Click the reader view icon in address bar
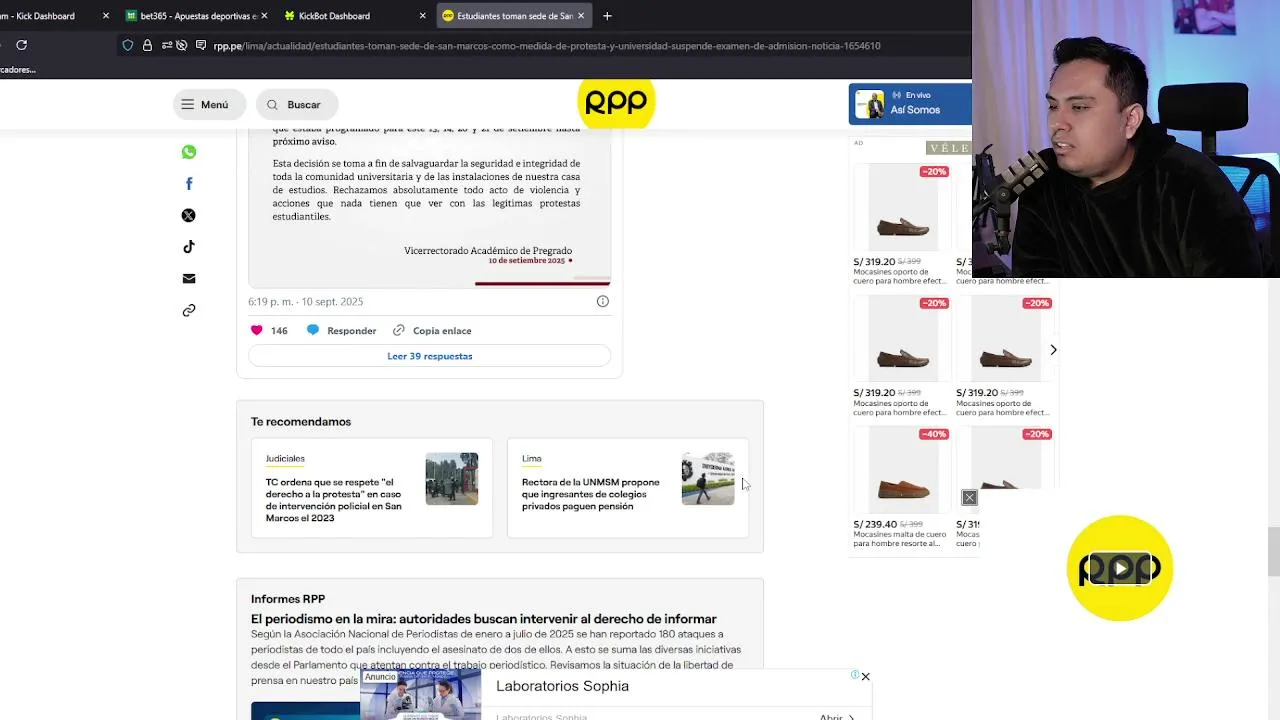Screen dimensions: 1280x720 click(201, 45)
